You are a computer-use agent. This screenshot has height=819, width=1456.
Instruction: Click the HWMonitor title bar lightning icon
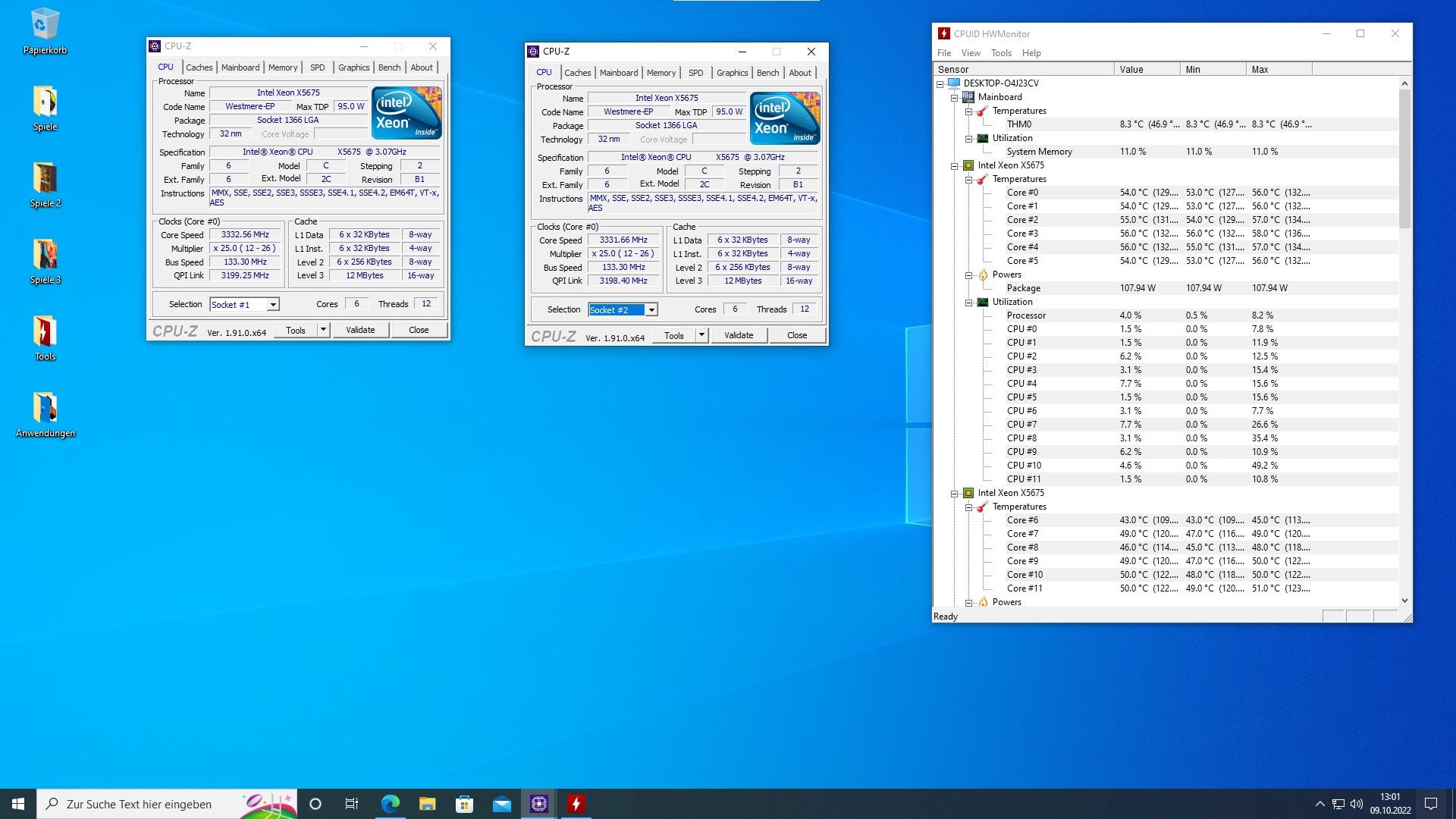(944, 33)
